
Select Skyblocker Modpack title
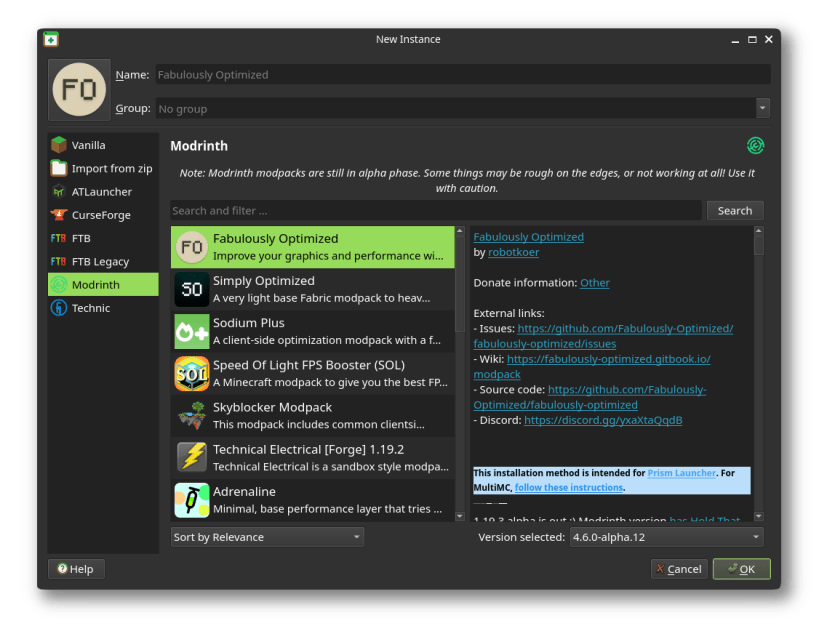click(272, 407)
